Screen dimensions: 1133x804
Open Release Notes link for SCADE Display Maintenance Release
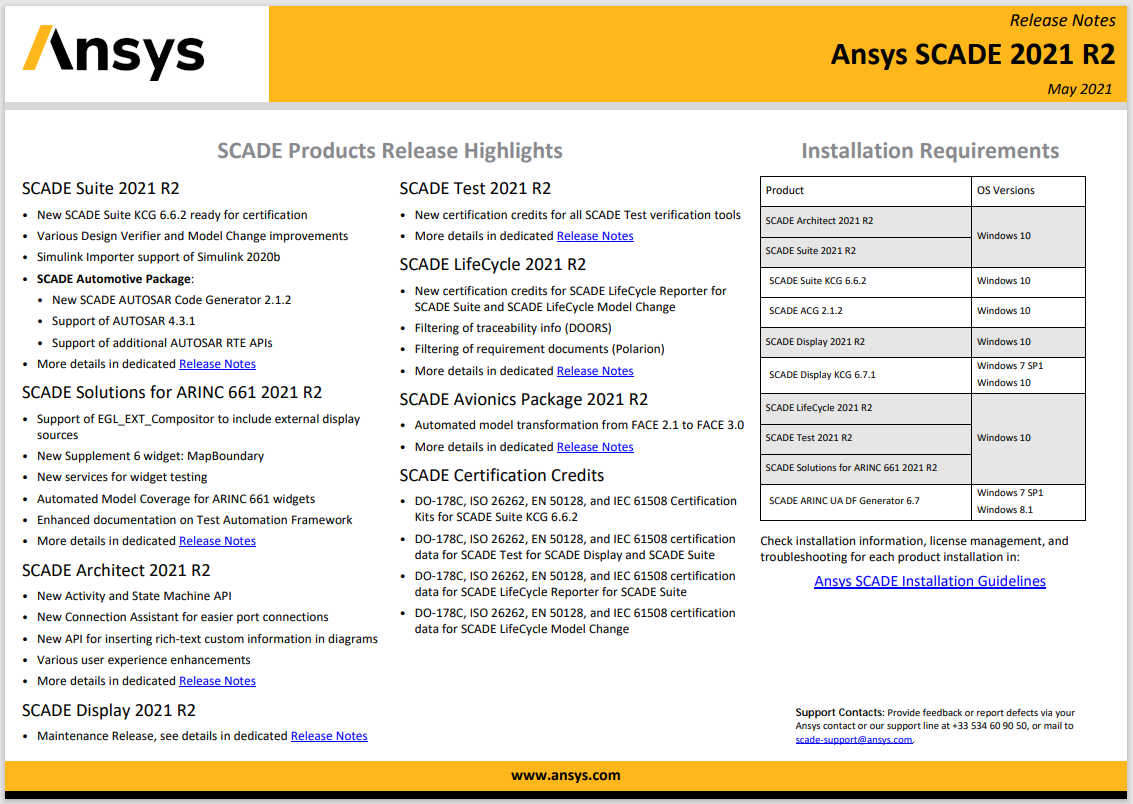coord(329,736)
